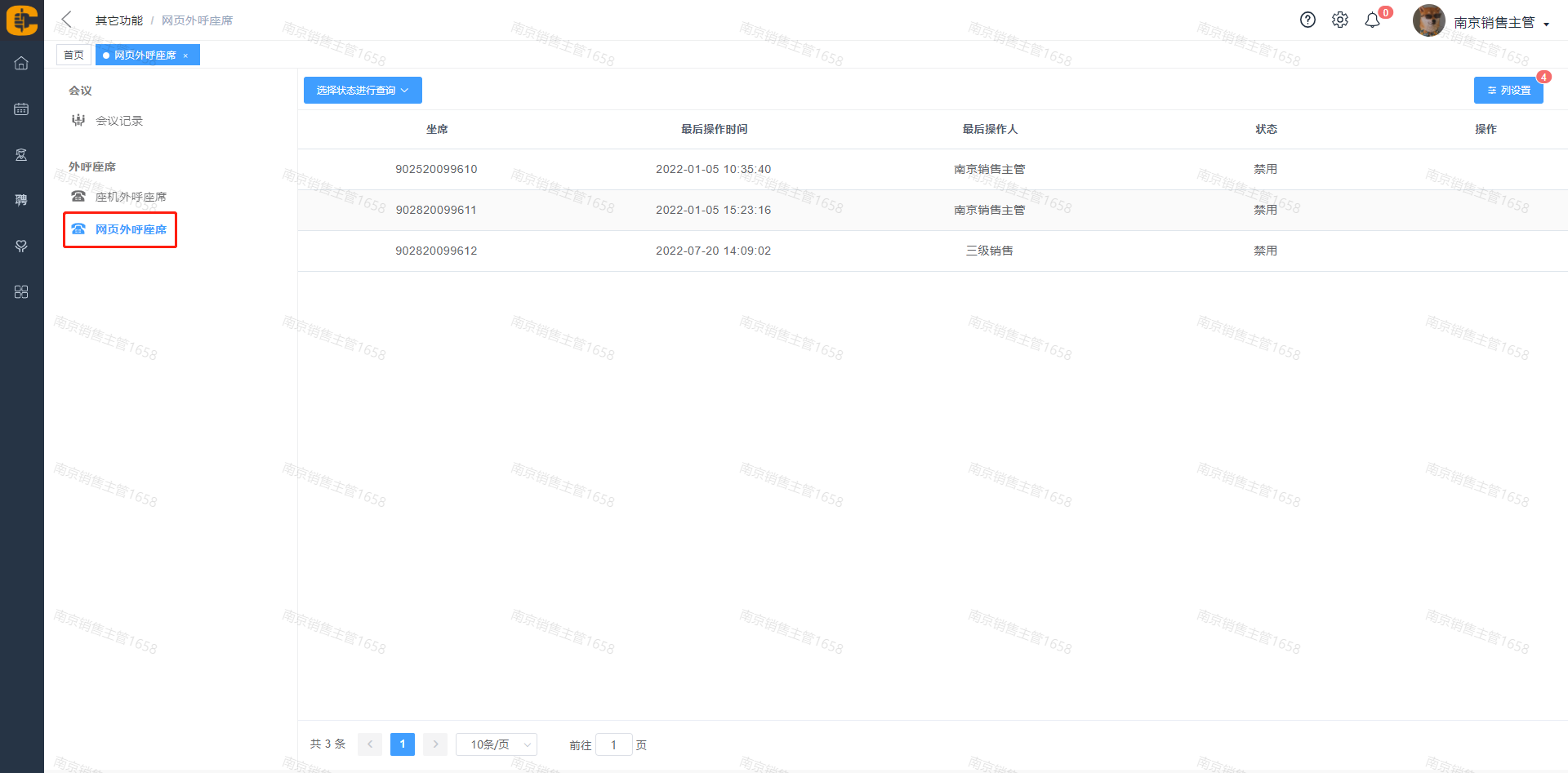
Task: Select 座机外呼座席 in the side menu
Action: tap(131, 197)
